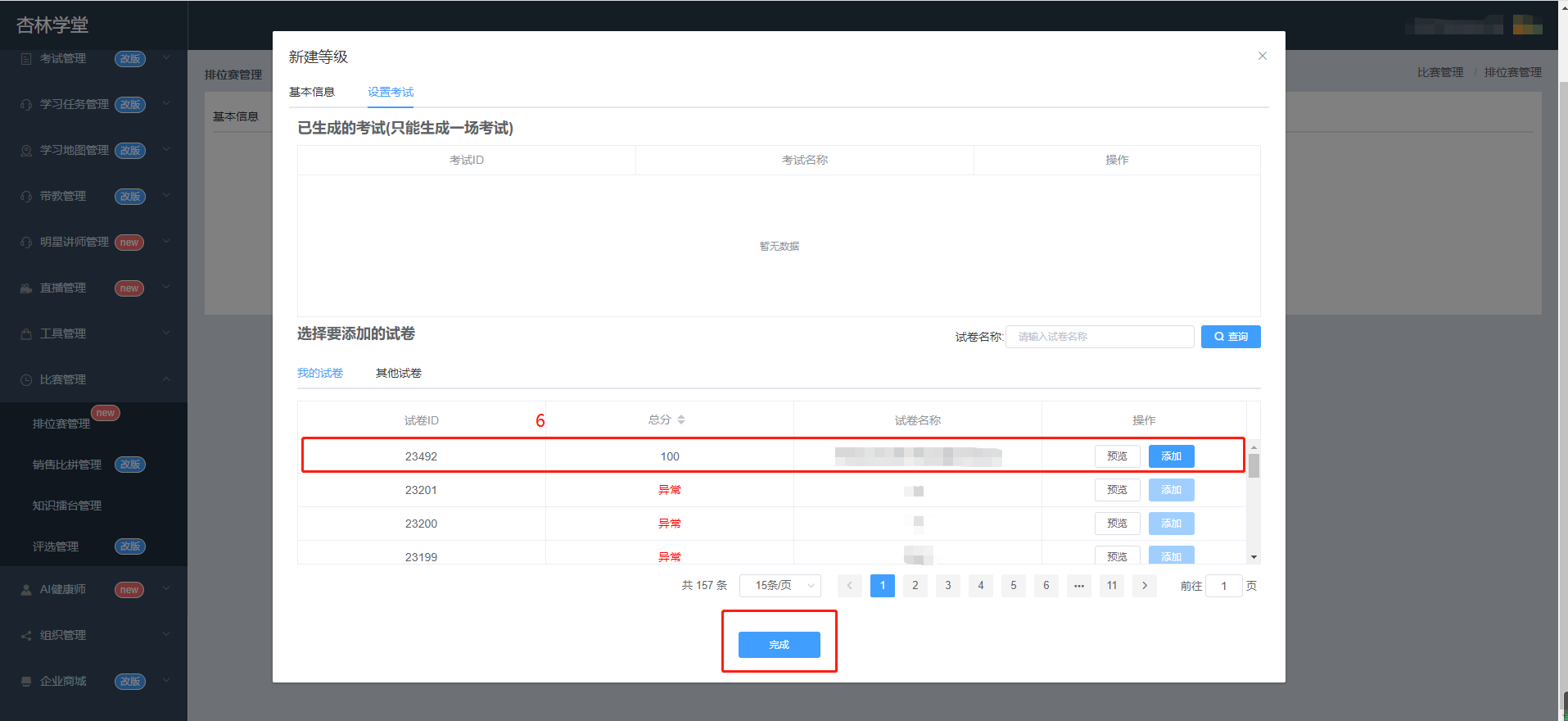The image size is (1568, 721).
Task: Select the 设置考试 tab
Action: tap(391, 92)
